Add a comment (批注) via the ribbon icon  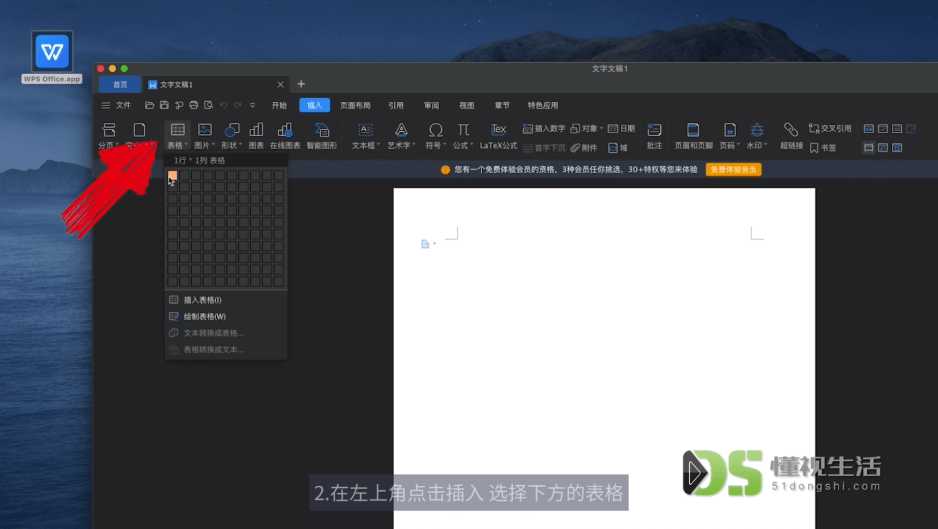[654, 135]
